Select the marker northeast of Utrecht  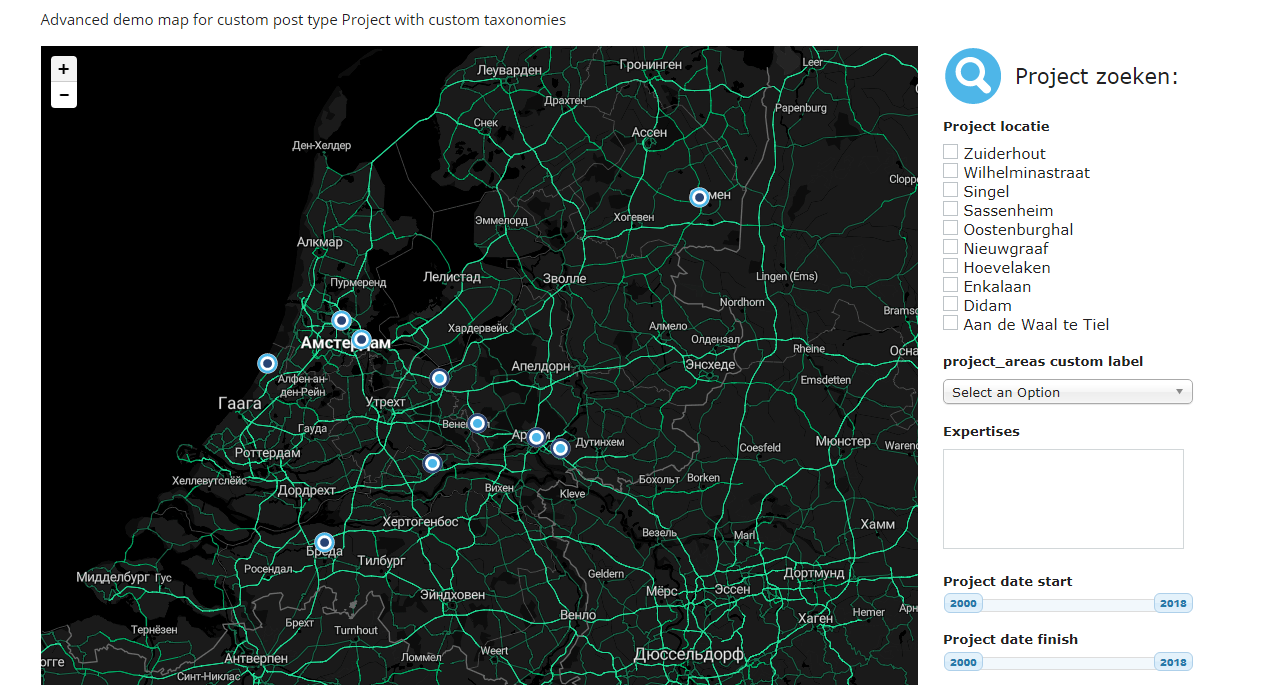[439, 378]
